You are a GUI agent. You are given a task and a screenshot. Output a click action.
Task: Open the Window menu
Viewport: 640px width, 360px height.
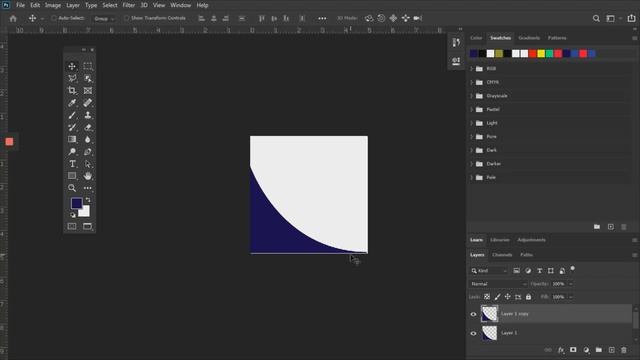coord(180,5)
